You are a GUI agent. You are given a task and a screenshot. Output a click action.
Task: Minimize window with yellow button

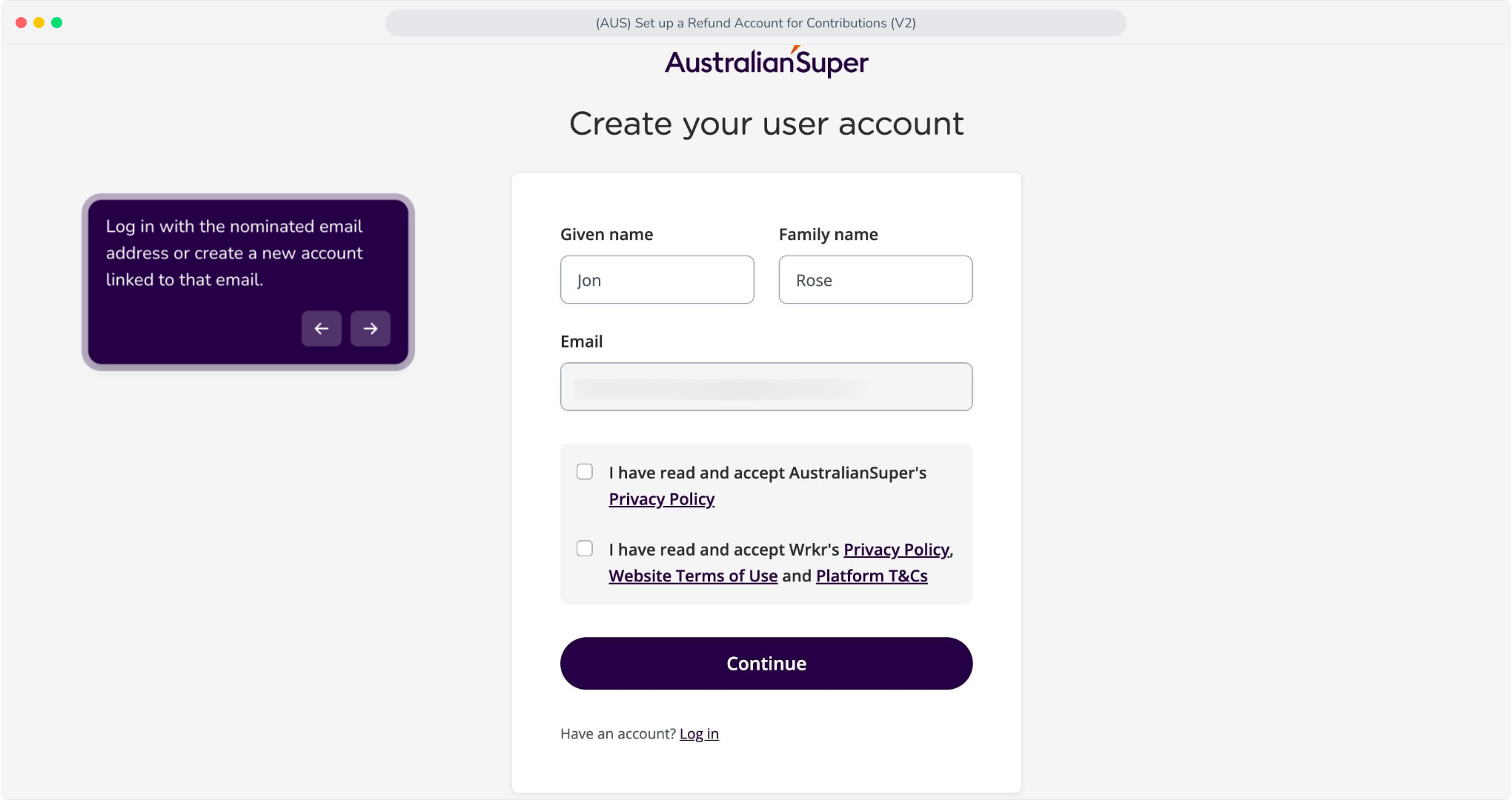click(x=39, y=23)
